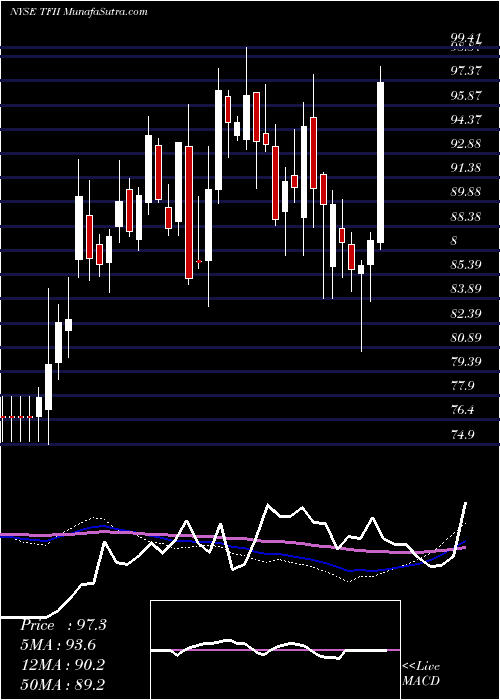Click the 85.39 price axis label
The height and width of the screenshot is (700, 500).
coord(466,264)
